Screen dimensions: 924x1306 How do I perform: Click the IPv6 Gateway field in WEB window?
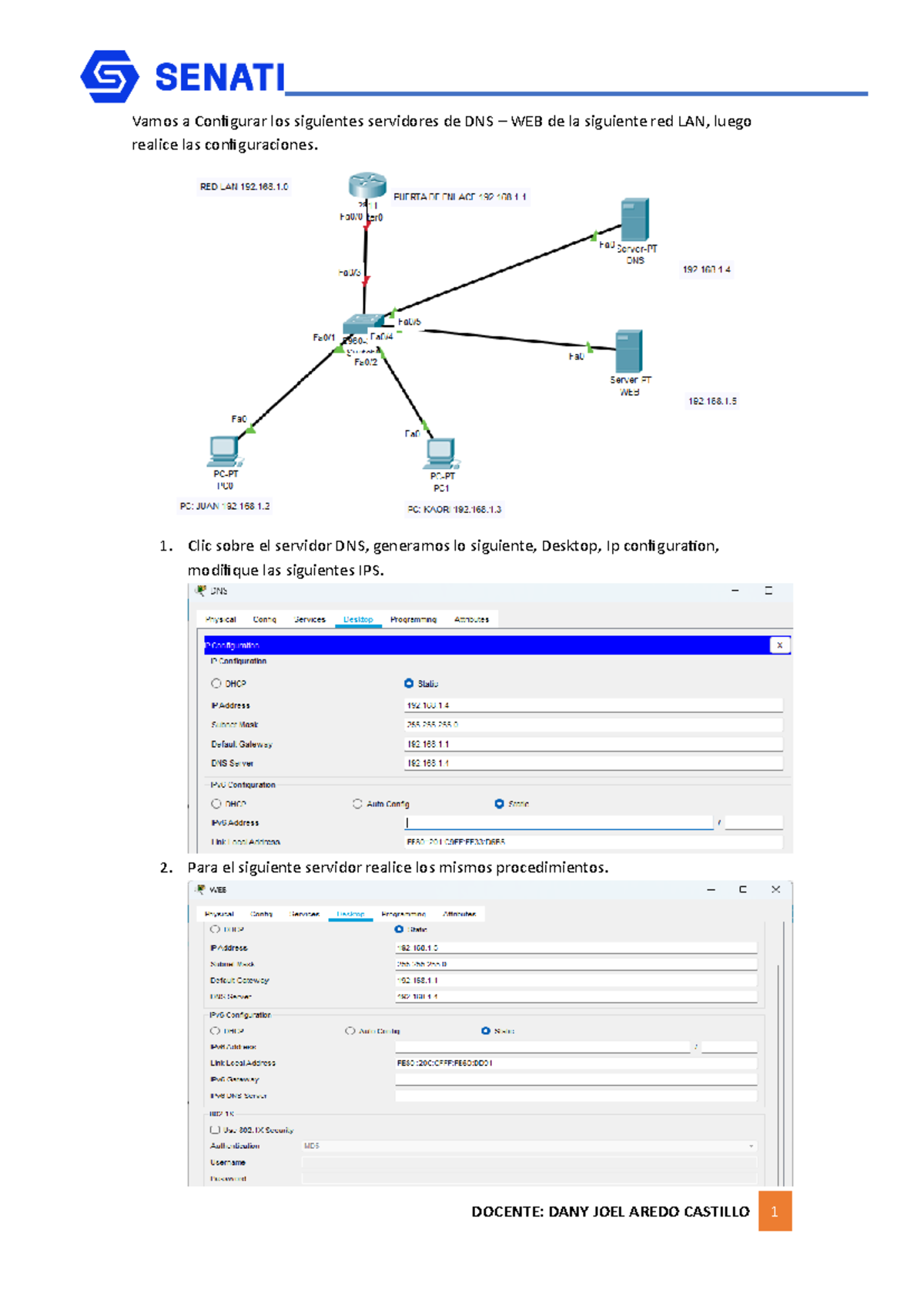point(576,1079)
